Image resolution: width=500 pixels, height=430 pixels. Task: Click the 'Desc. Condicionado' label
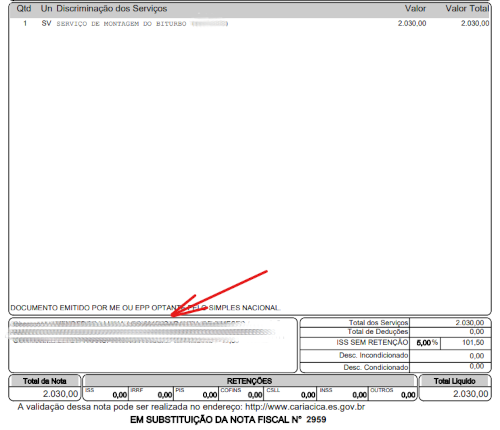(x=376, y=367)
